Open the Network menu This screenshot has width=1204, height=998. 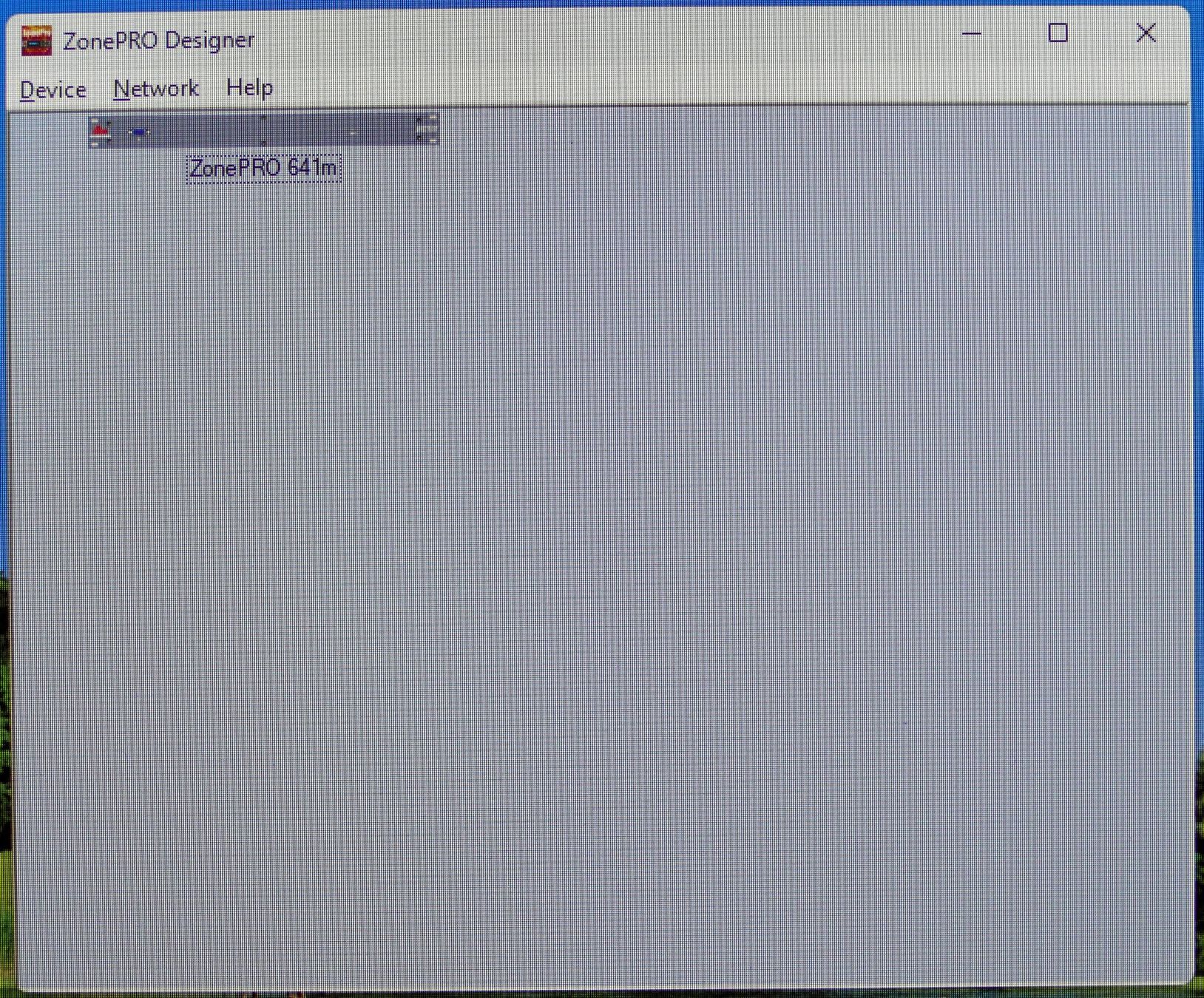point(156,89)
